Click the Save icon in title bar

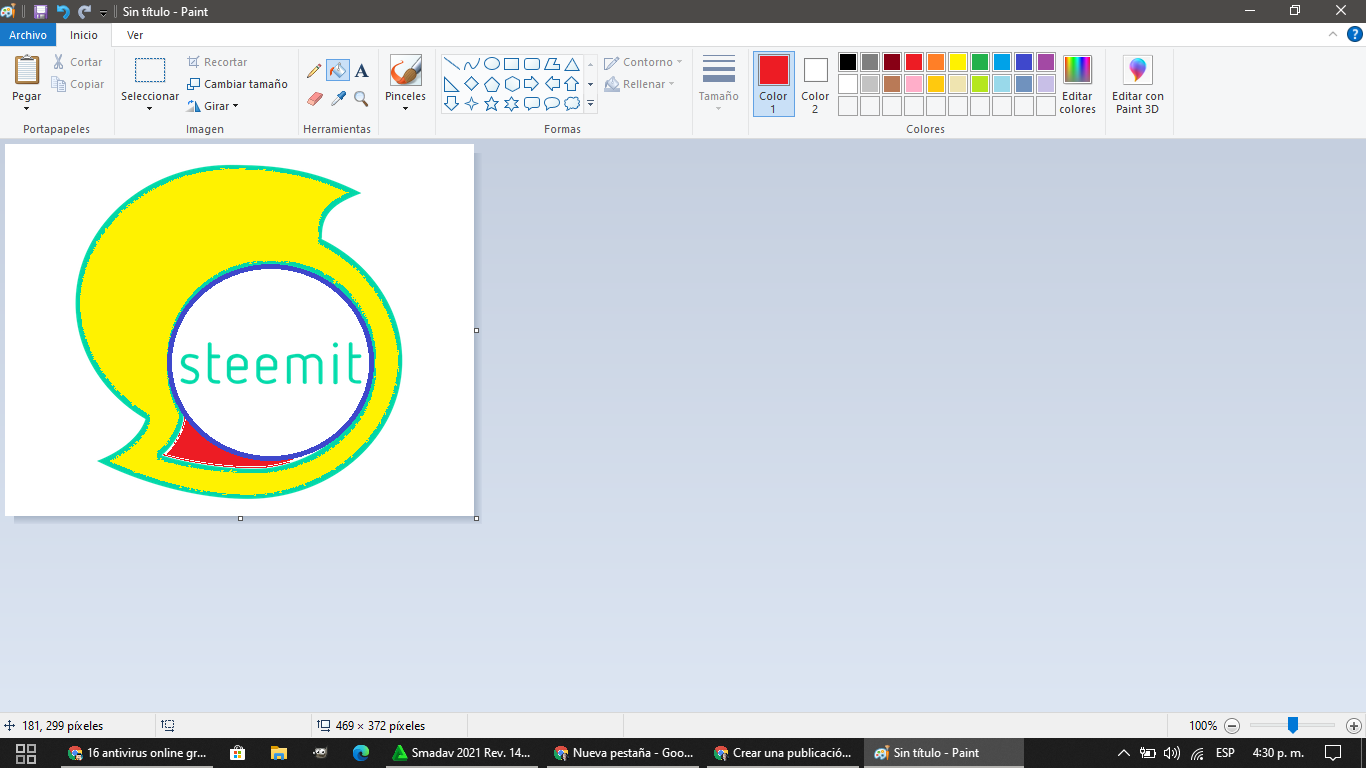[x=40, y=11]
